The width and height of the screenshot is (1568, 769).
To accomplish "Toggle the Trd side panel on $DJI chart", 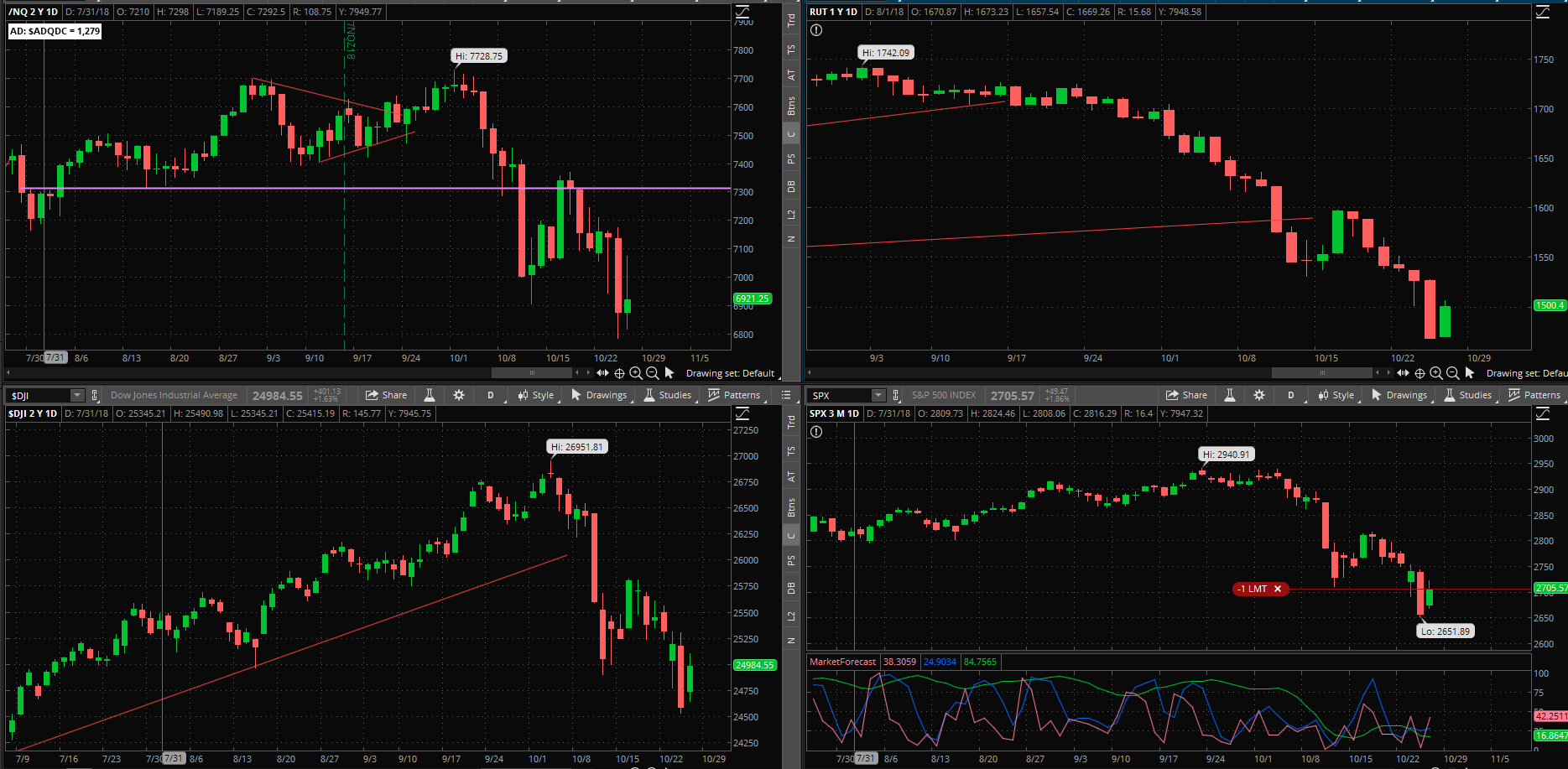I will coord(791,423).
